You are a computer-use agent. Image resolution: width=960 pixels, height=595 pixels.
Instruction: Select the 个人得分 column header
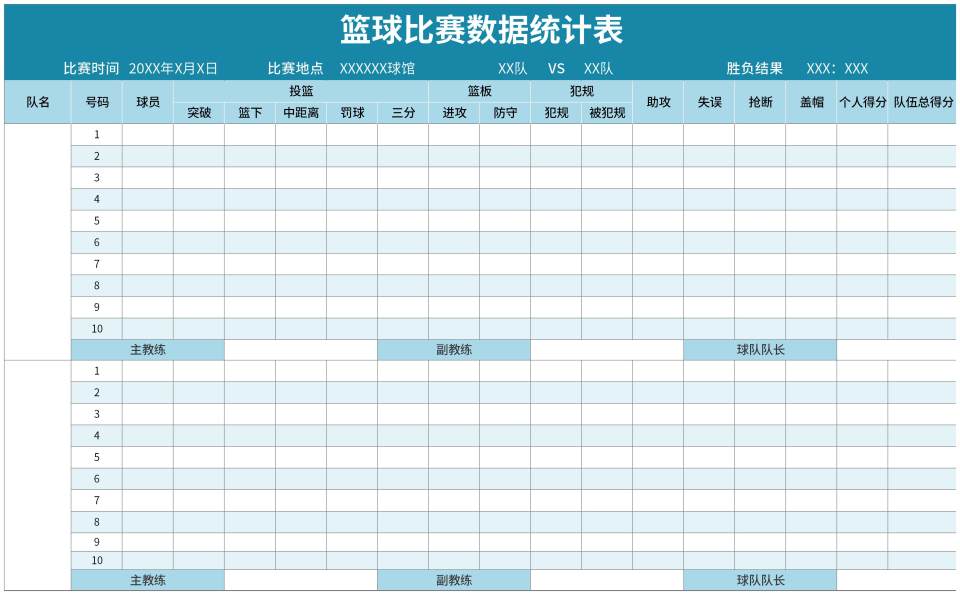[862, 102]
